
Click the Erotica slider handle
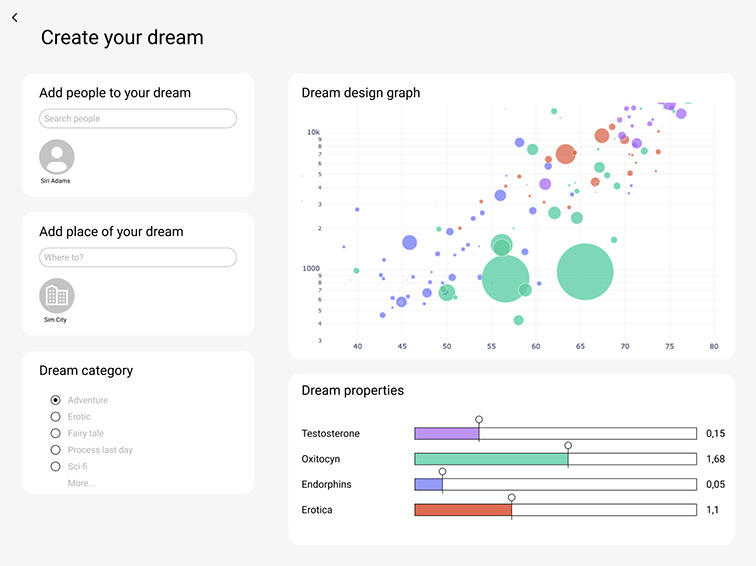(x=511, y=497)
